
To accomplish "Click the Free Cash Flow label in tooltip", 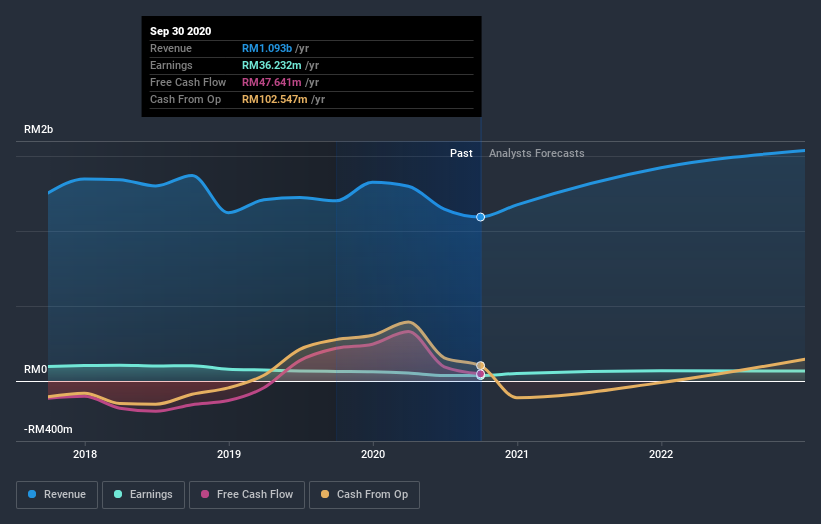I will point(188,82).
